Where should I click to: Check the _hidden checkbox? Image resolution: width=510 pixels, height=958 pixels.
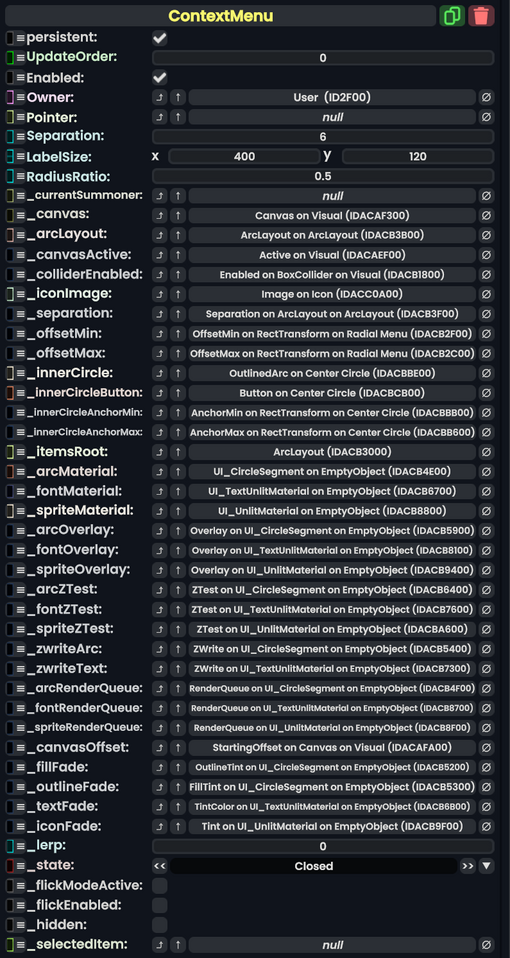(x=159, y=924)
